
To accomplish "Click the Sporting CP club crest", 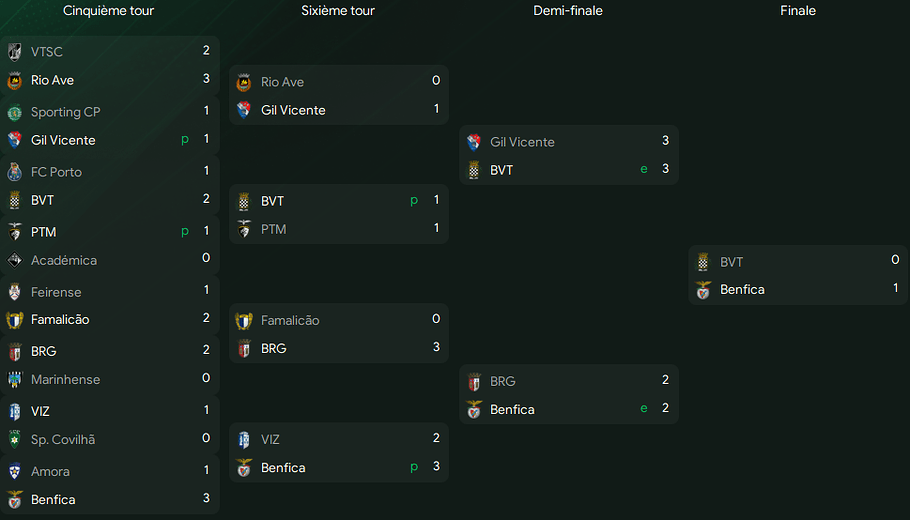I will [15, 112].
